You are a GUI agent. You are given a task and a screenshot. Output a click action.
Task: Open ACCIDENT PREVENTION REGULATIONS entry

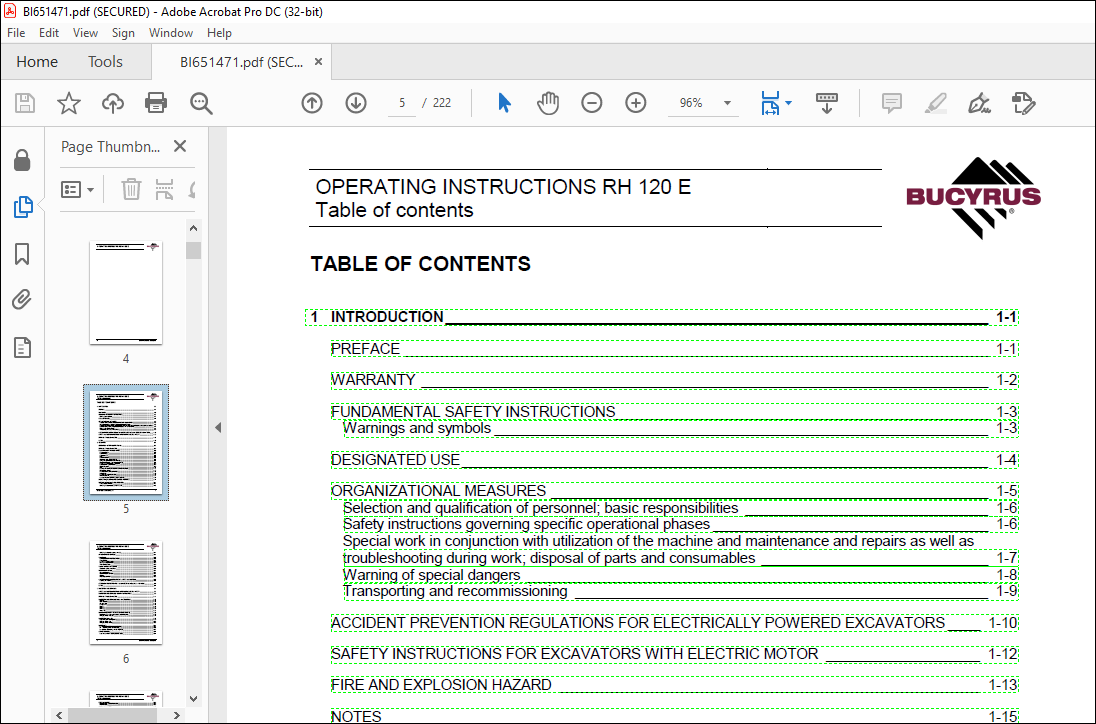(x=675, y=623)
